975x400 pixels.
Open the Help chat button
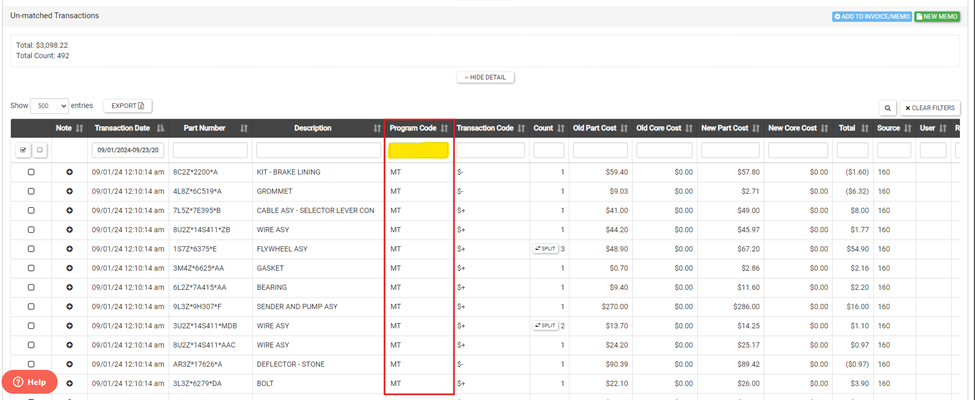point(29,382)
